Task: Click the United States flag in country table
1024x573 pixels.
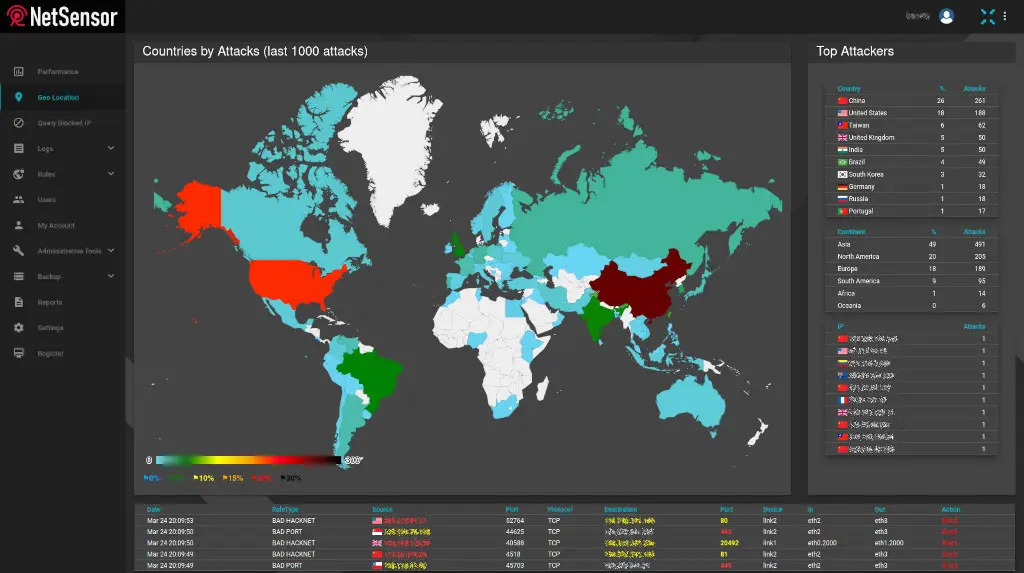Action: pos(842,113)
